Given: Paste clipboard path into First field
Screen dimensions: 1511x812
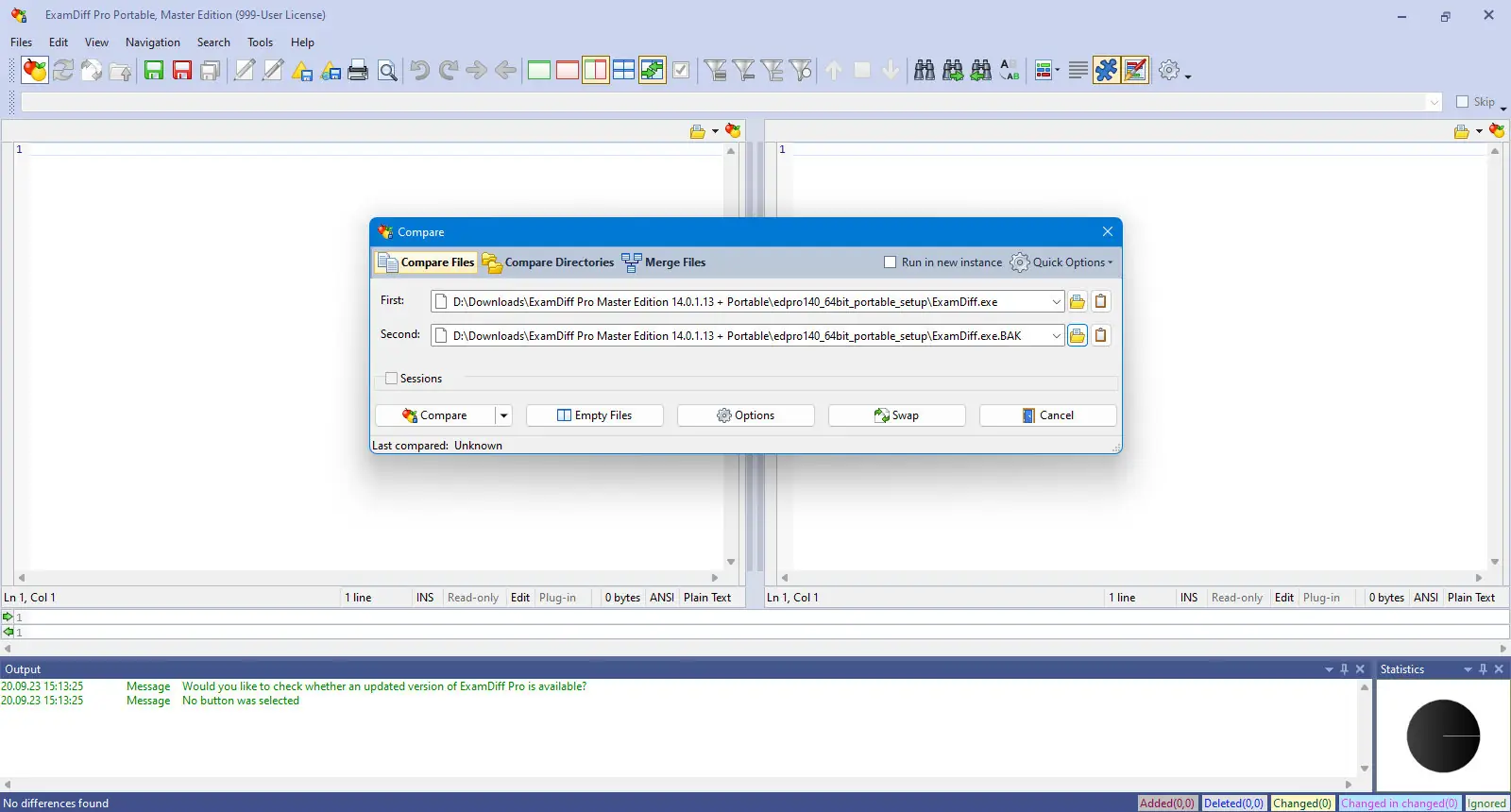Looking at the screenshot, I should tap(1101, 302).
